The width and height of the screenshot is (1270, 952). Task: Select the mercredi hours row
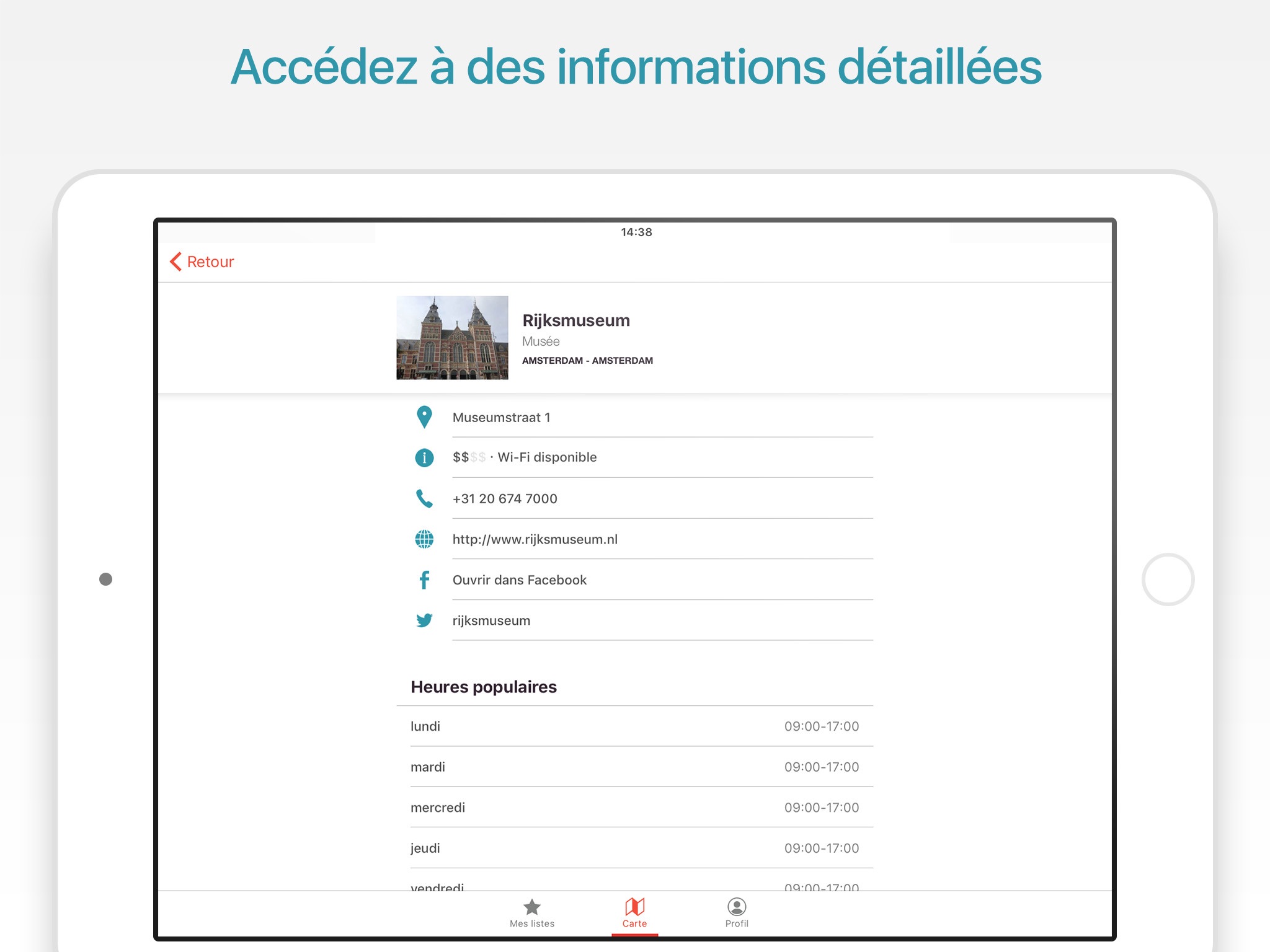(634, 808)
